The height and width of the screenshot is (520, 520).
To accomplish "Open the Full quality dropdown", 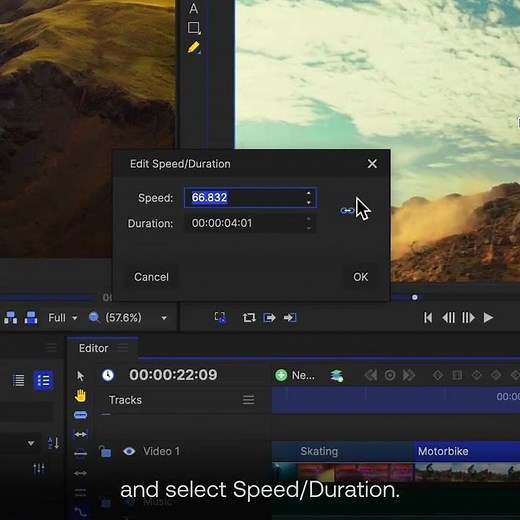I will pyautogui.click(x=63, y=318).
